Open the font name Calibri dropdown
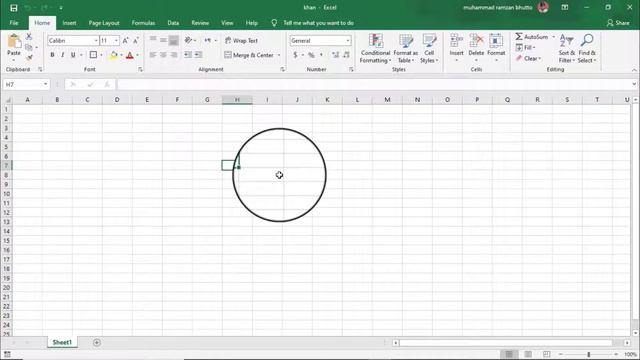 [x=96, y=40]
